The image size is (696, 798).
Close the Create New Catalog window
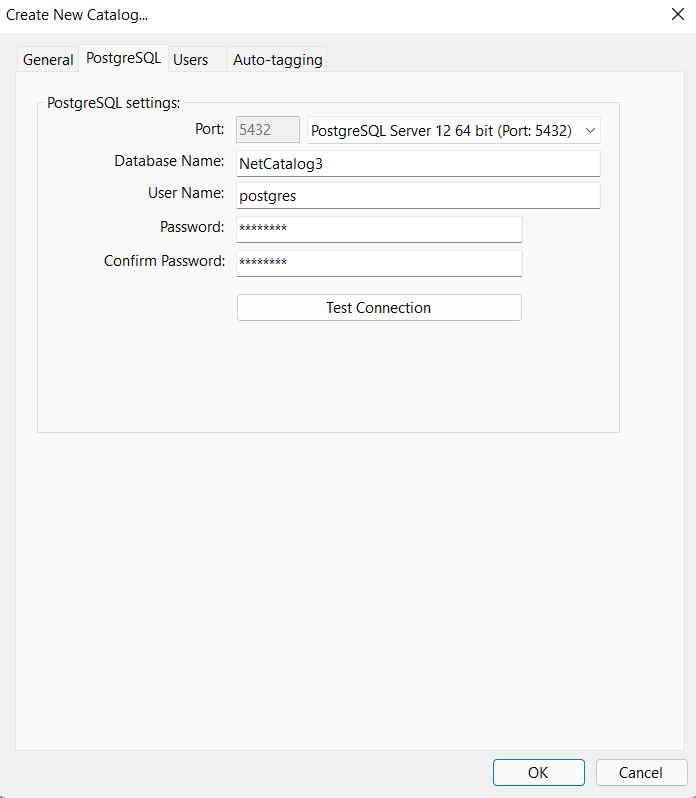tap(677, 15)
